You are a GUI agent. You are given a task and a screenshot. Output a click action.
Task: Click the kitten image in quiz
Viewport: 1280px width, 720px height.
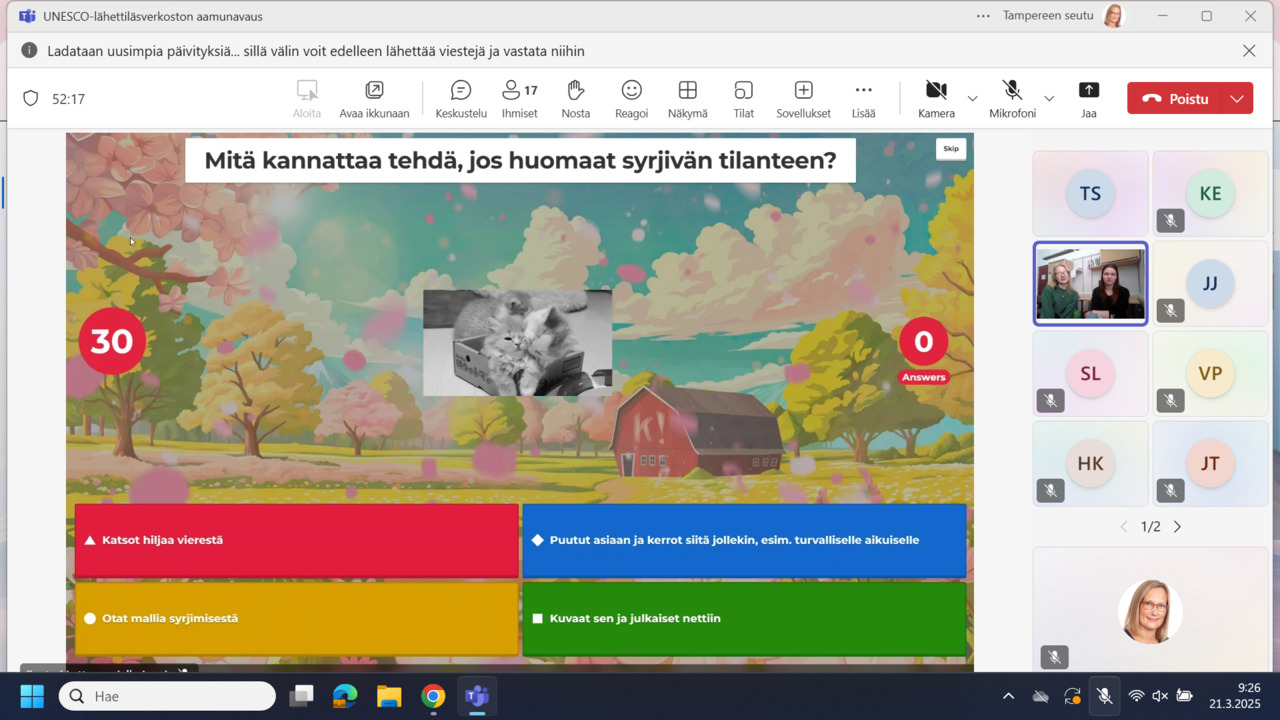click(517, 343)
